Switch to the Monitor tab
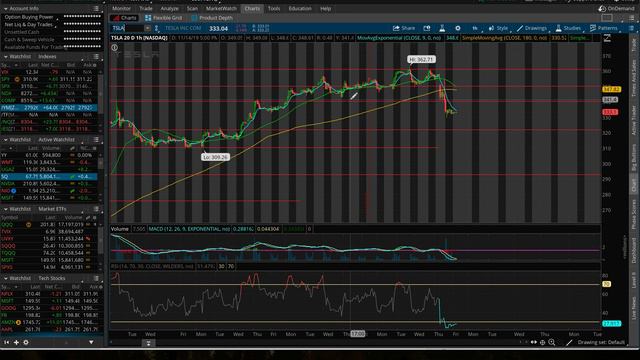The width and height of the screenshot is (640, 360). click(x=121, y=9)
